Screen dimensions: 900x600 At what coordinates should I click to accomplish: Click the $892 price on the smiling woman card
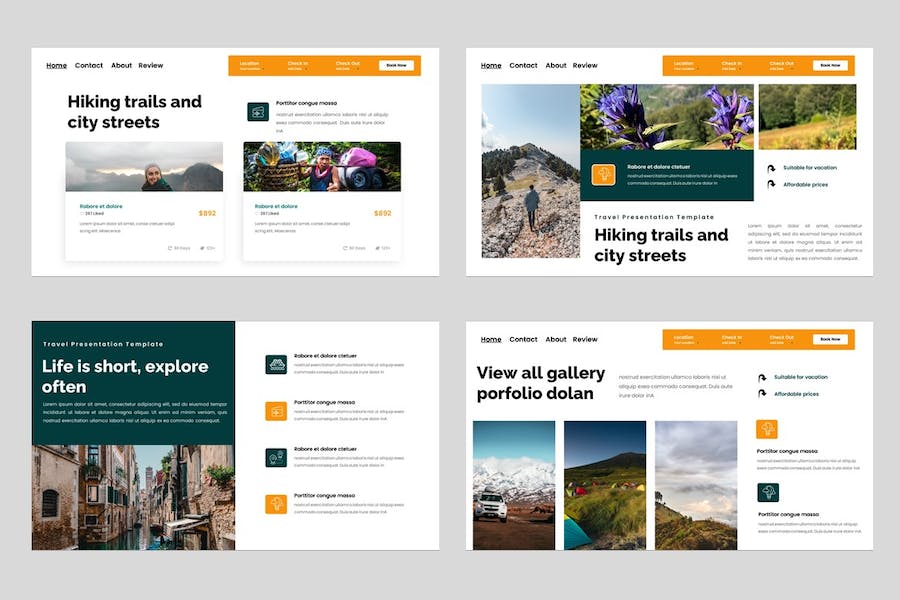coord(207,213)
